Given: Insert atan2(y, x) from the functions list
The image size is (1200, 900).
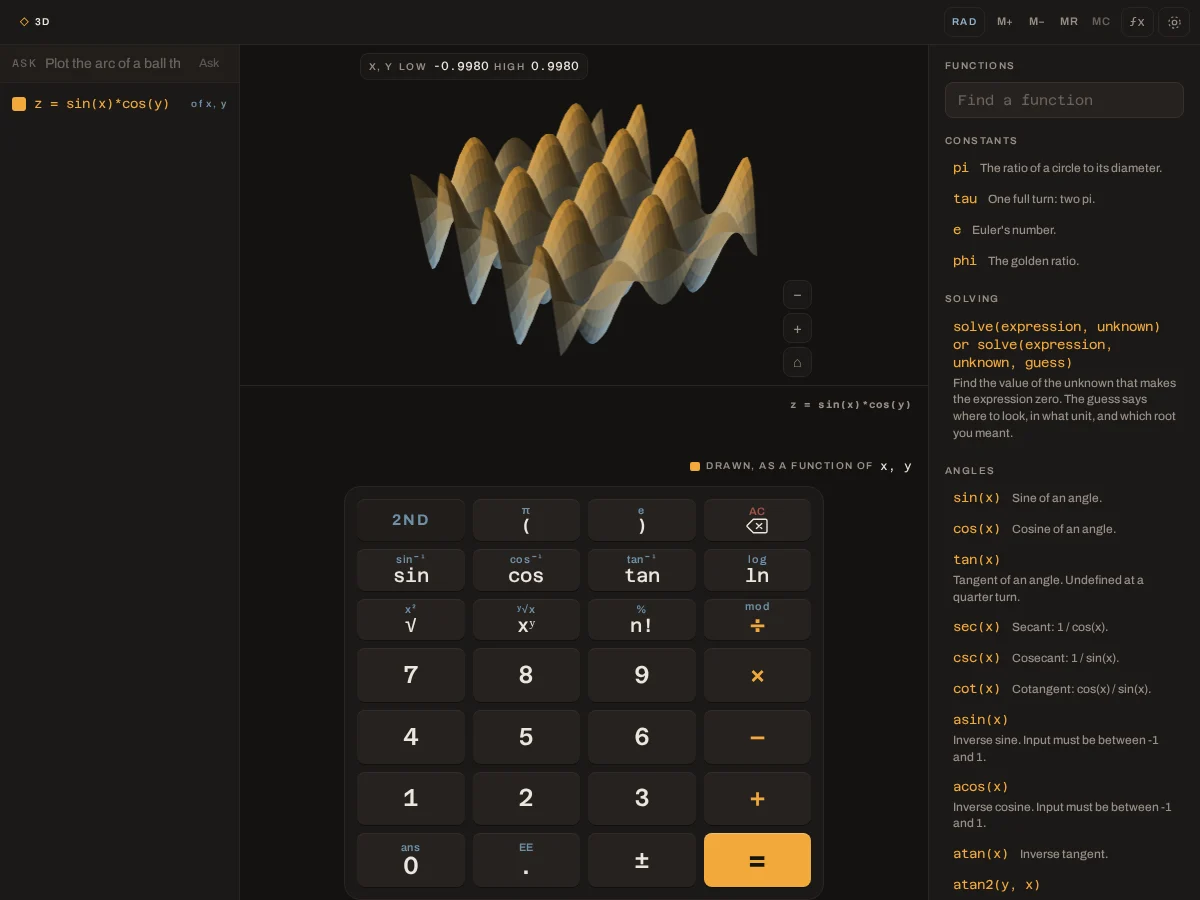Looking at the screenshot, I should [1064, 885].
